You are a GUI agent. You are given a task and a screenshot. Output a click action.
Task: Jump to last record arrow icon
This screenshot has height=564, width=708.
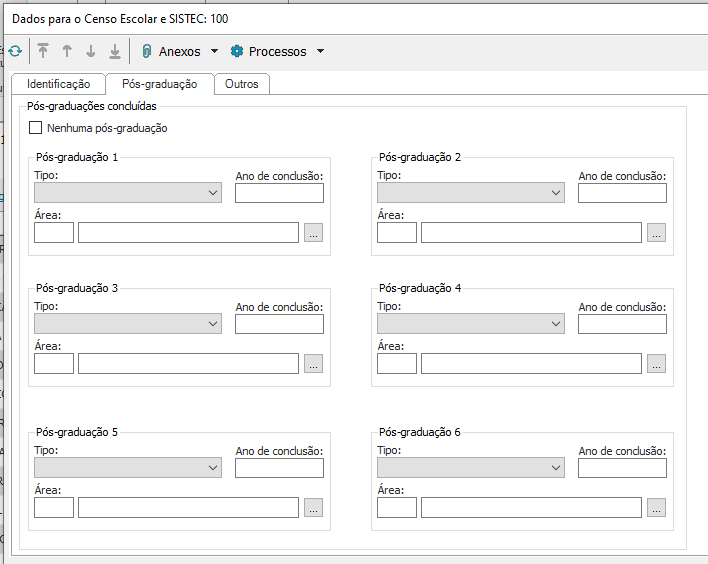pos(115,51)
